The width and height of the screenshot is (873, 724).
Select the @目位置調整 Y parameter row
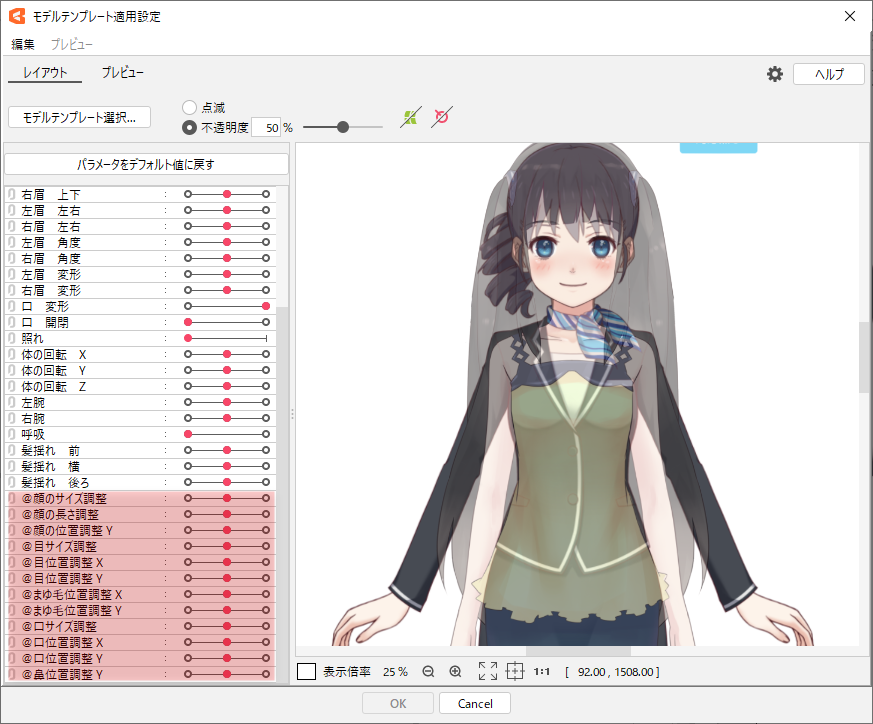point(140,578)
